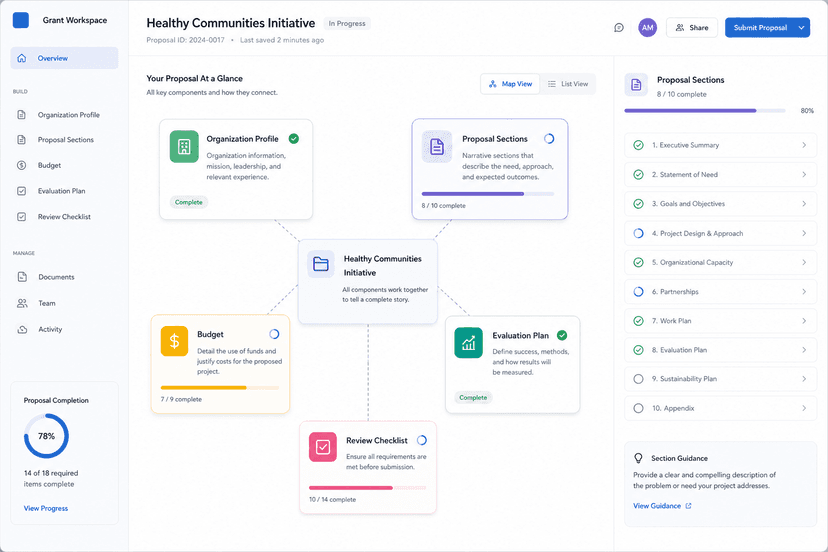
Task: Click the Overview home icon in sidebar
Action: point(22,58)
